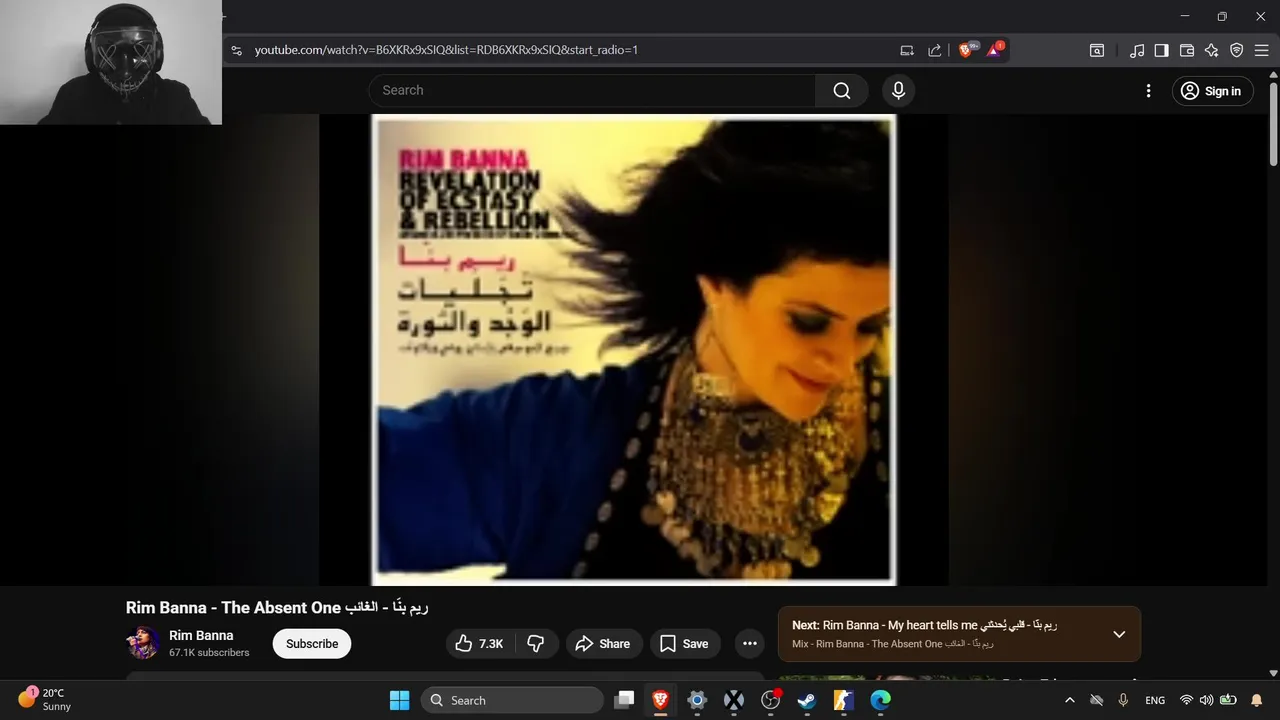The width and height of the screenshot is (1280, 720).
Task: Switch ENG input language indicator
Action: 1155,700
